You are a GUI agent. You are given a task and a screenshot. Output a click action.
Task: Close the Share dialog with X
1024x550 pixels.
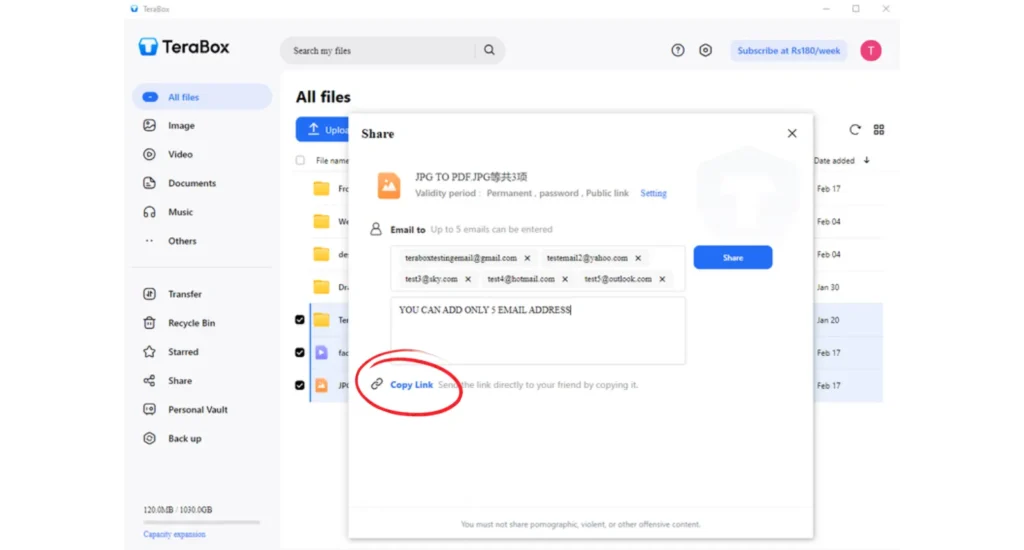[x=792, y=133]
